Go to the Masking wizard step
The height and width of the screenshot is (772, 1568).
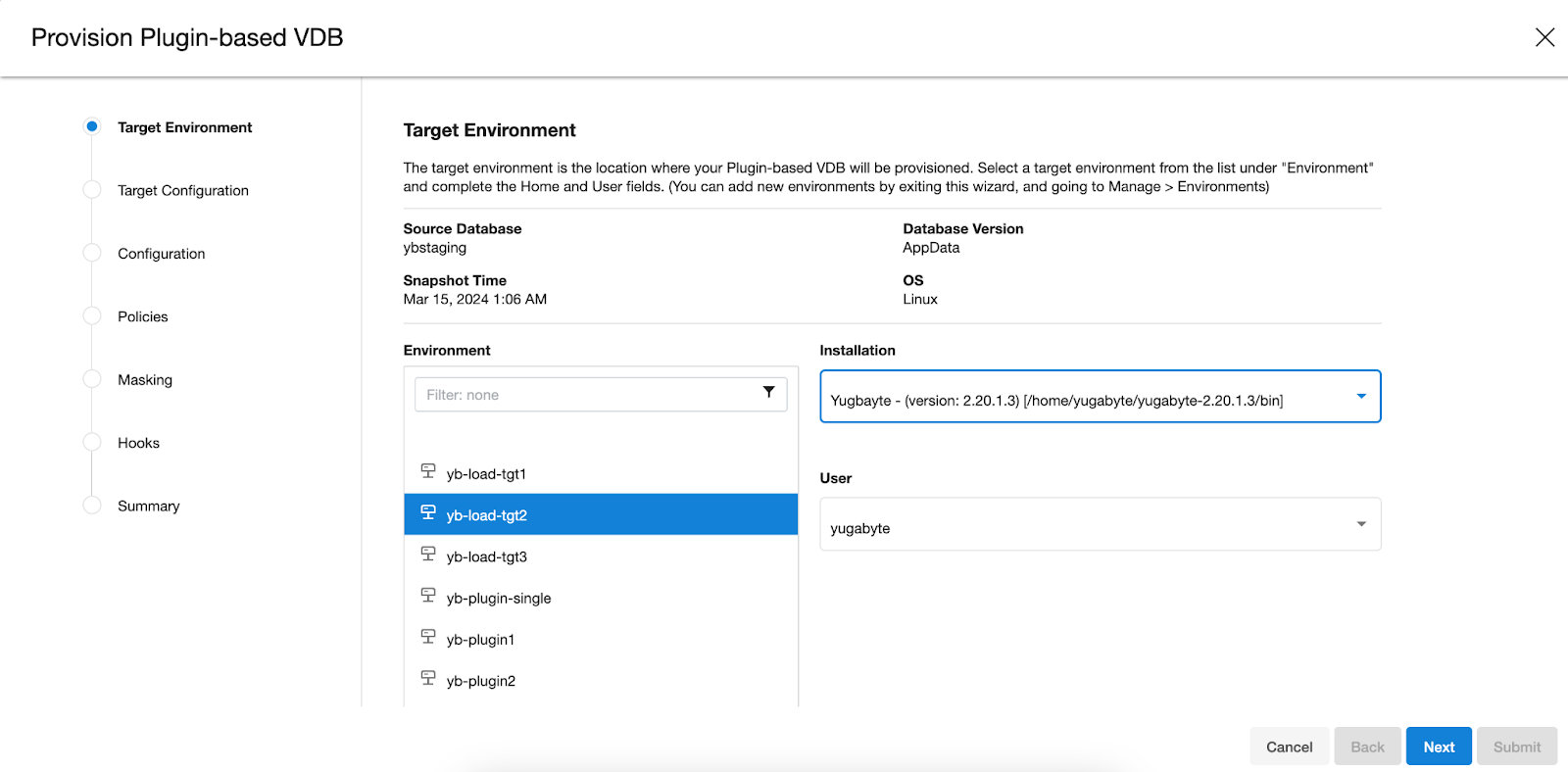pyautogui.click(x=145, y=380)
